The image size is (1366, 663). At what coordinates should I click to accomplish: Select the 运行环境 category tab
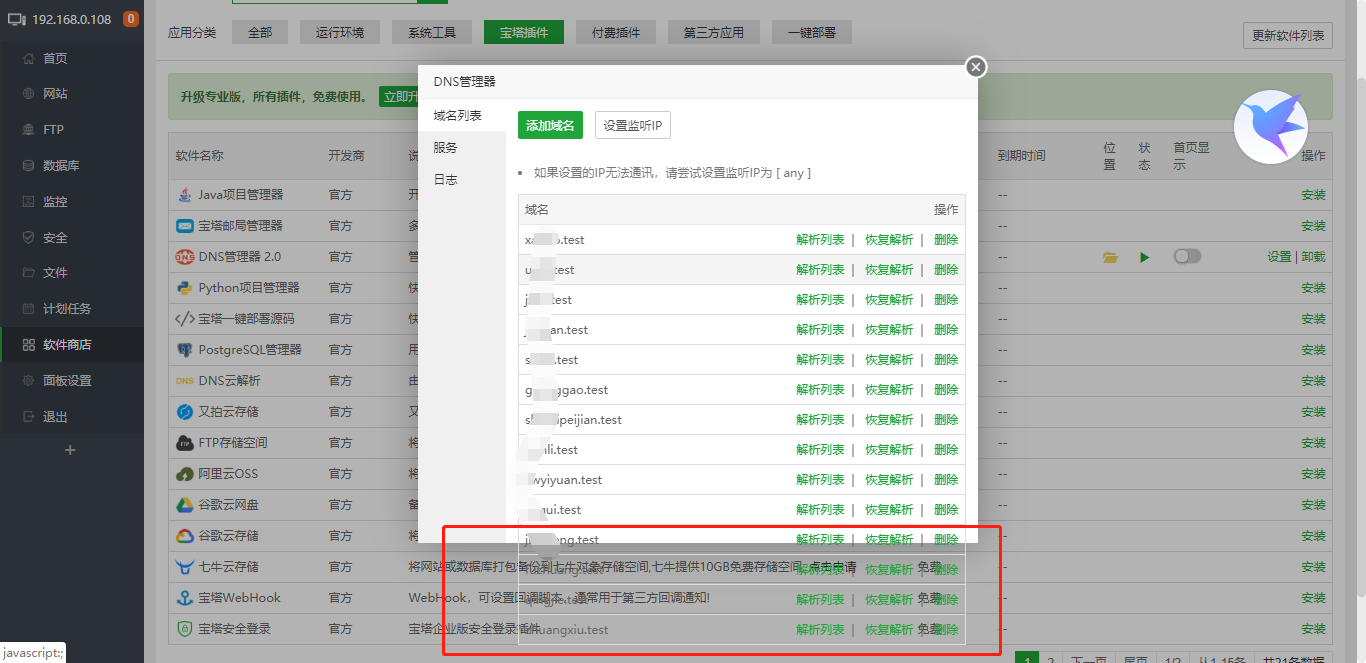(340, 32)
